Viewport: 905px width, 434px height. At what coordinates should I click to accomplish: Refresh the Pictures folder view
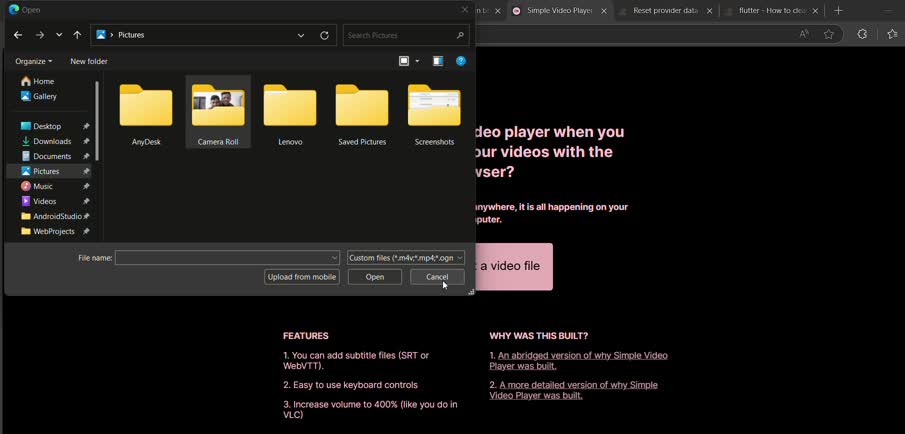[x=324, y=35]
